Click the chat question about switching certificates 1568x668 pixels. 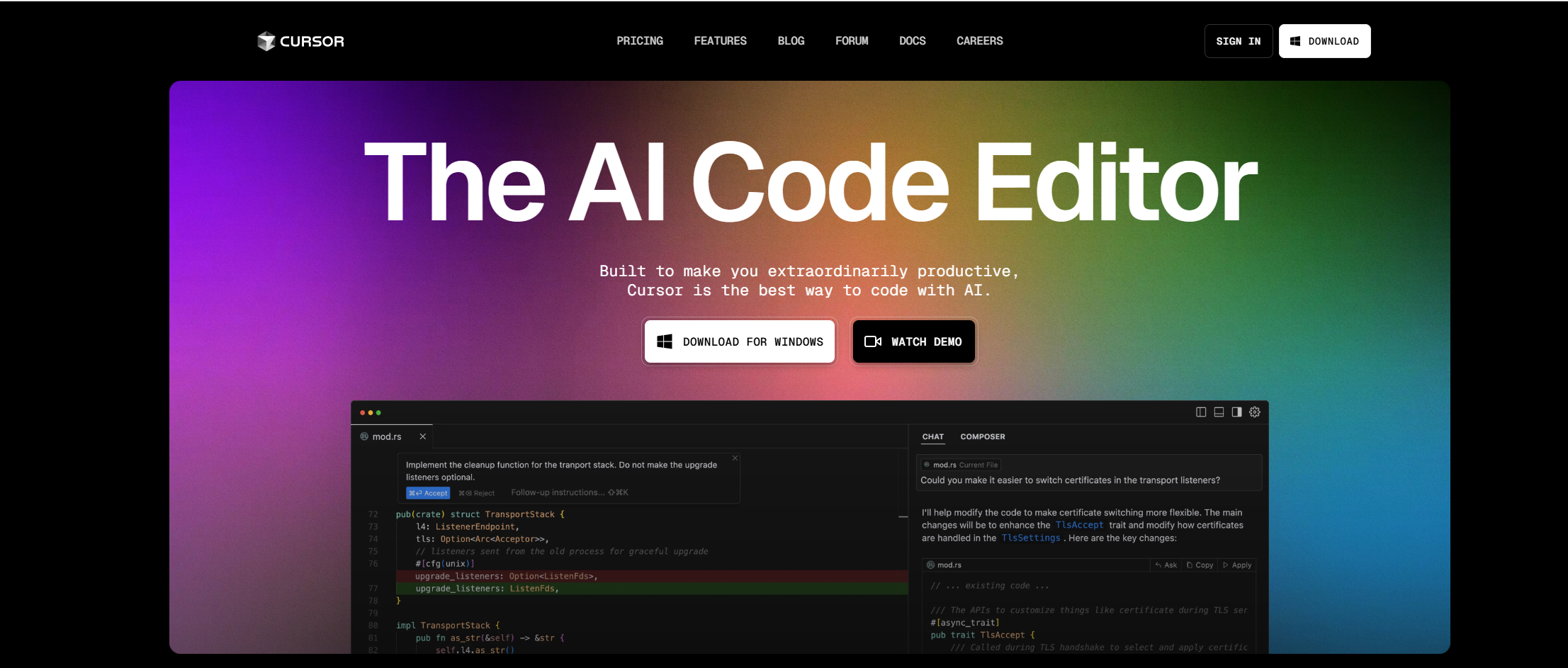point(1070,480)
